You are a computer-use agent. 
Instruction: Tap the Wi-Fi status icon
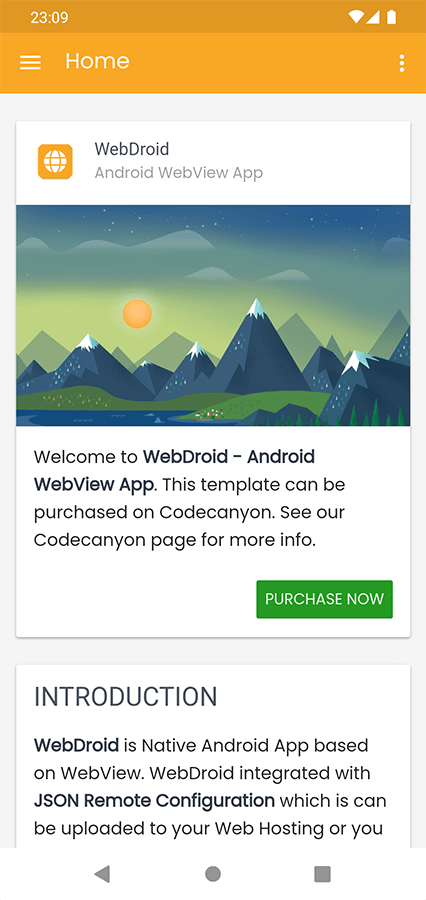pyautogui.click(x=356, y=17)
